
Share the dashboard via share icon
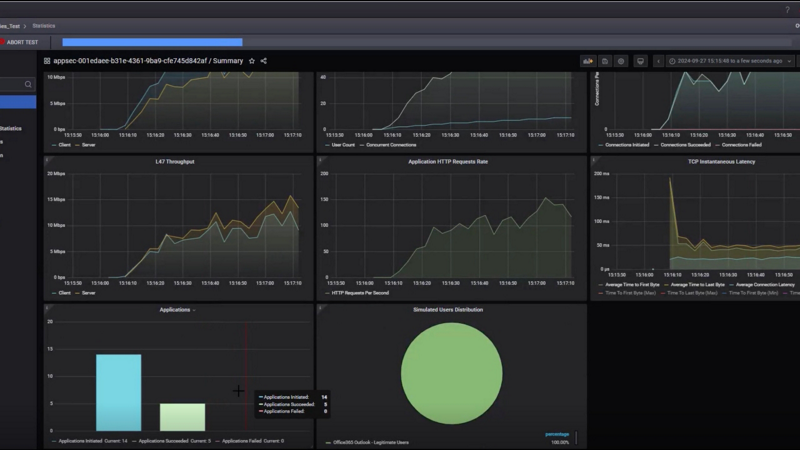[264, 61]
